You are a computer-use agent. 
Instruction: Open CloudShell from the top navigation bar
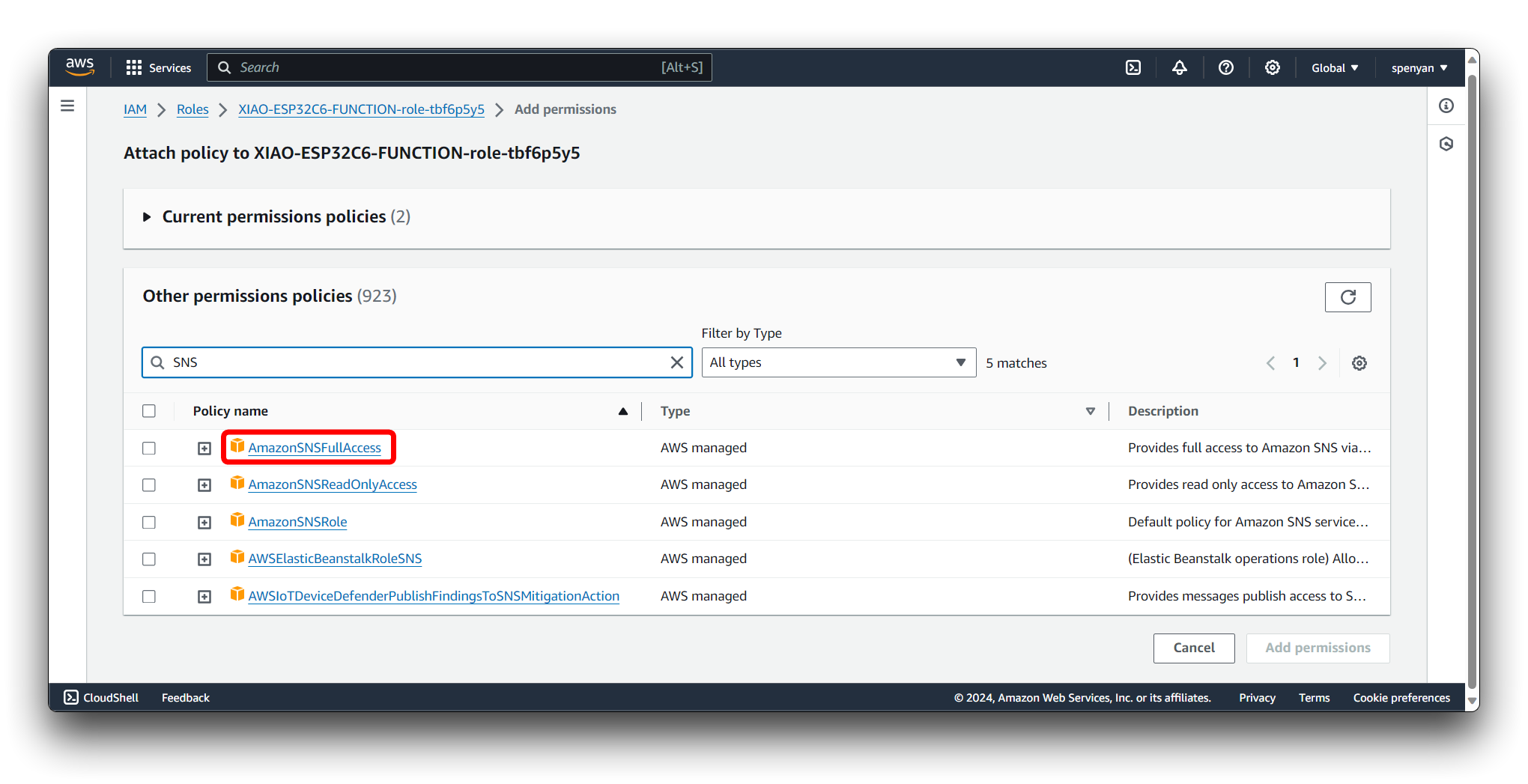[1133, 67]
